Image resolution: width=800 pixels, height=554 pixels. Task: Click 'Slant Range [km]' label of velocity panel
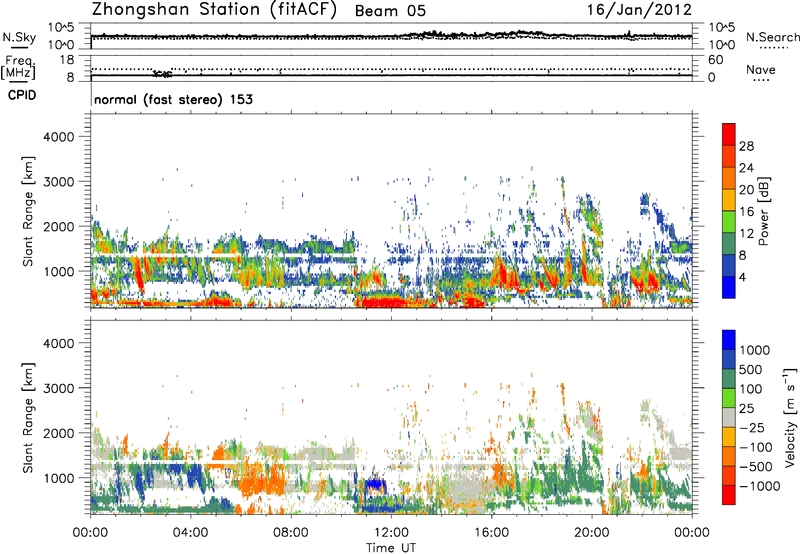[x=28, y=417]
